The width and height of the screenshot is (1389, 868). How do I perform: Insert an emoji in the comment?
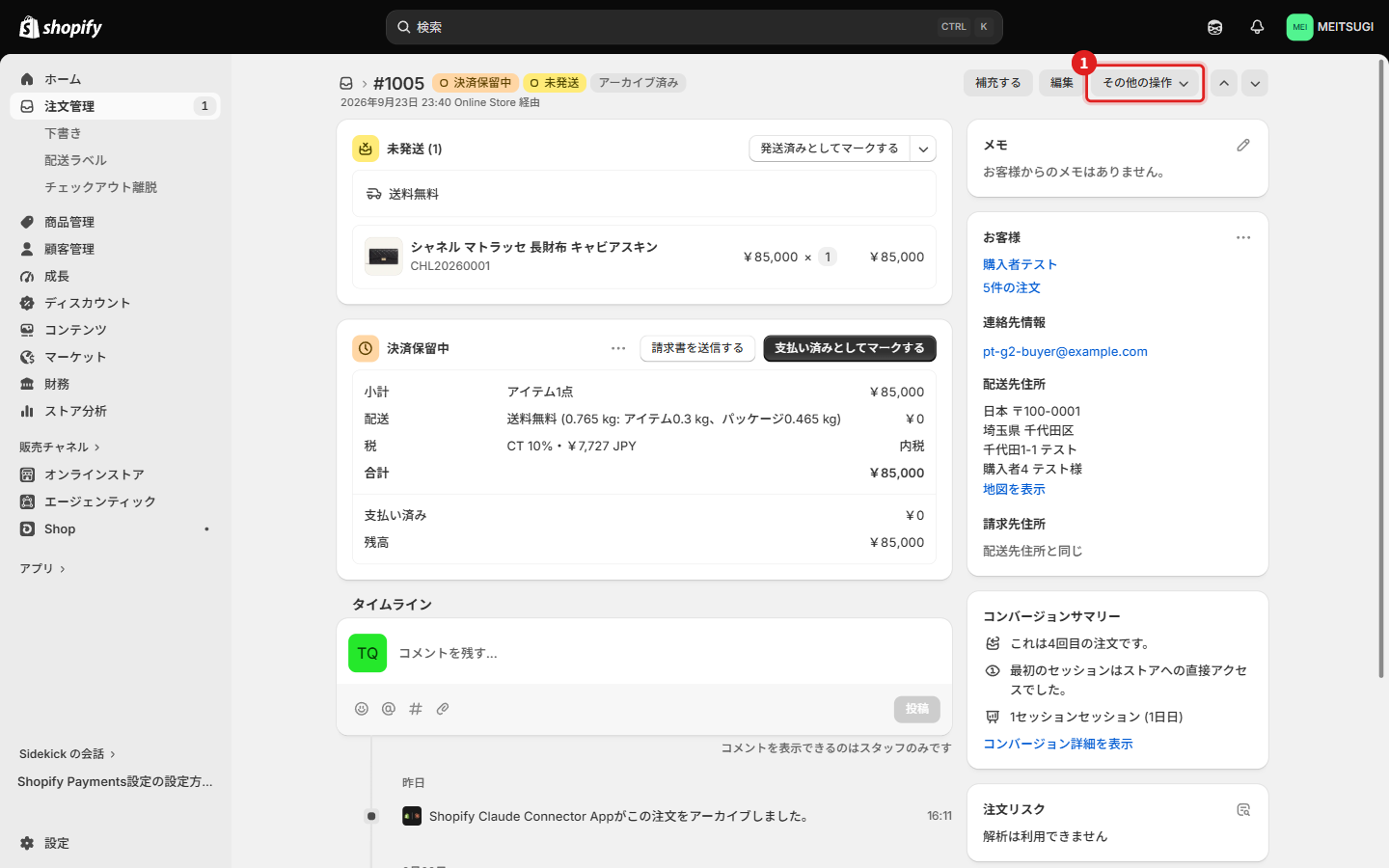pos(362,709)
